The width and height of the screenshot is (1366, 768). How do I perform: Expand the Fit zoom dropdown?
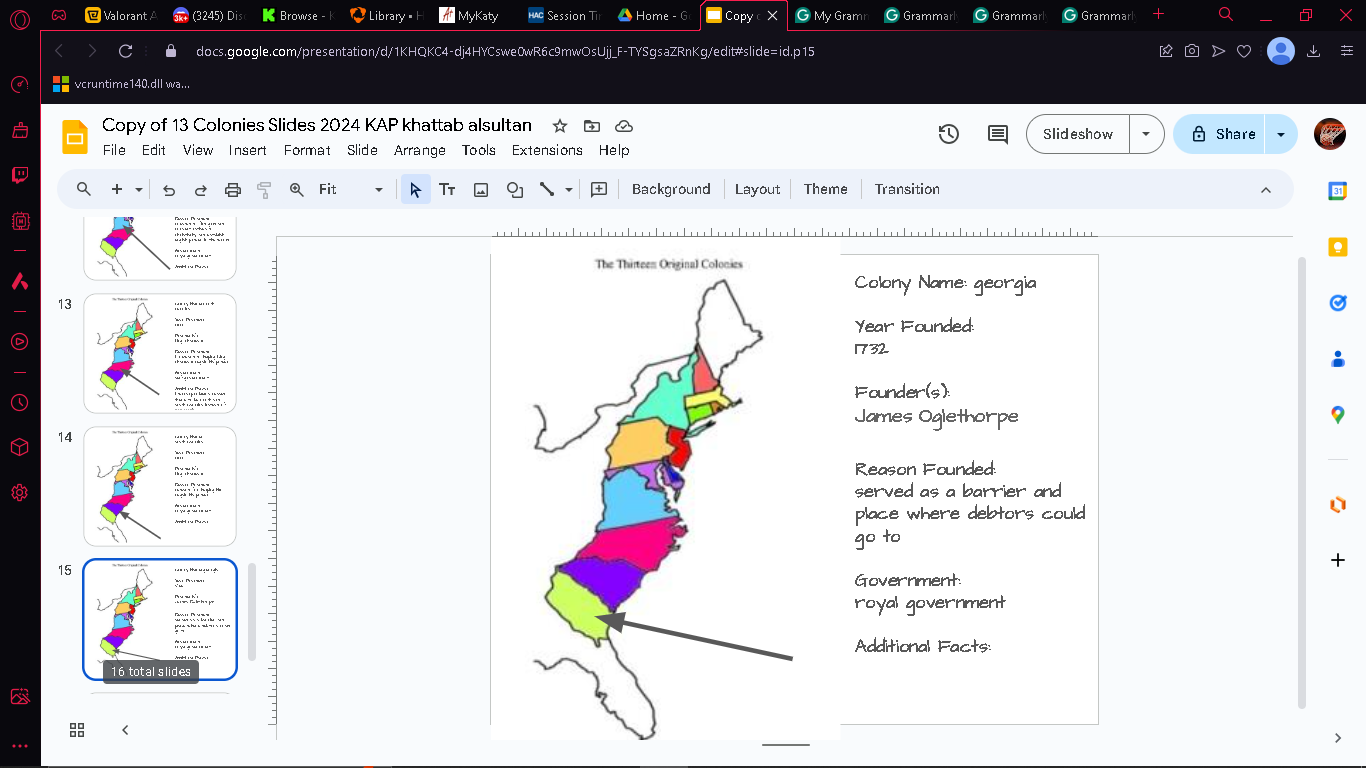(350, 189)
